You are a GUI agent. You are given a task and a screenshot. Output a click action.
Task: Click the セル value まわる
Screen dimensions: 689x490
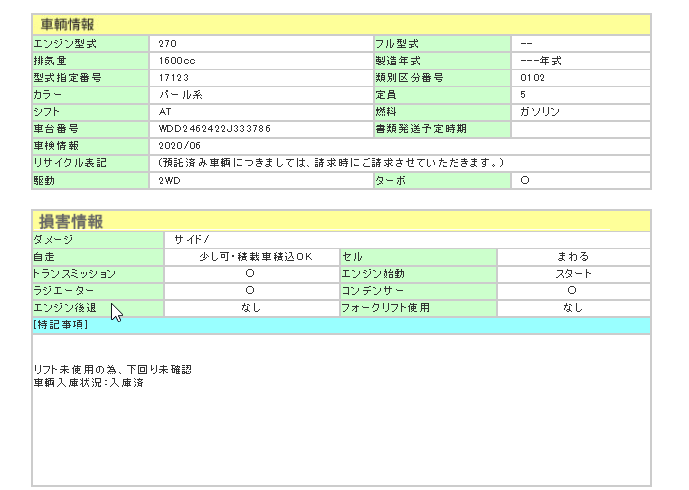(x=572, y=257)
